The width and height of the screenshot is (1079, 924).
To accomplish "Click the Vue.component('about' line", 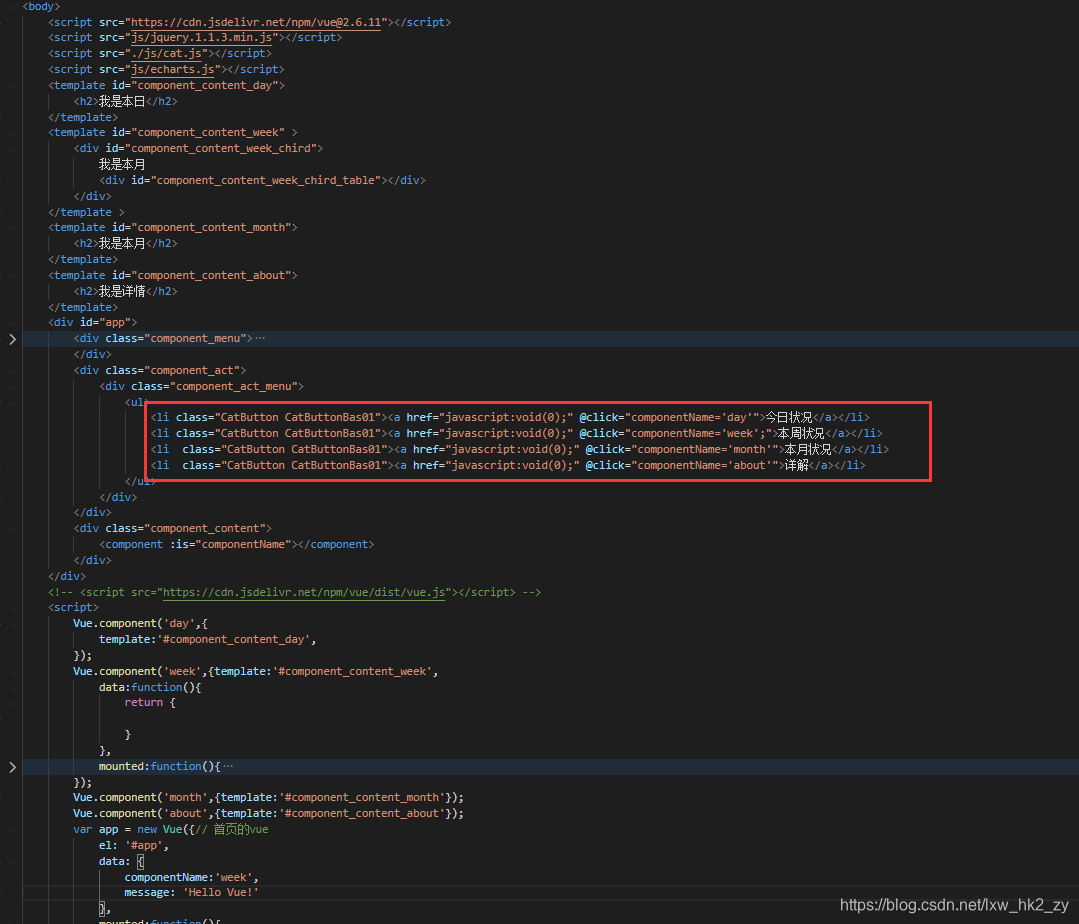I will [x=268, y=813].
